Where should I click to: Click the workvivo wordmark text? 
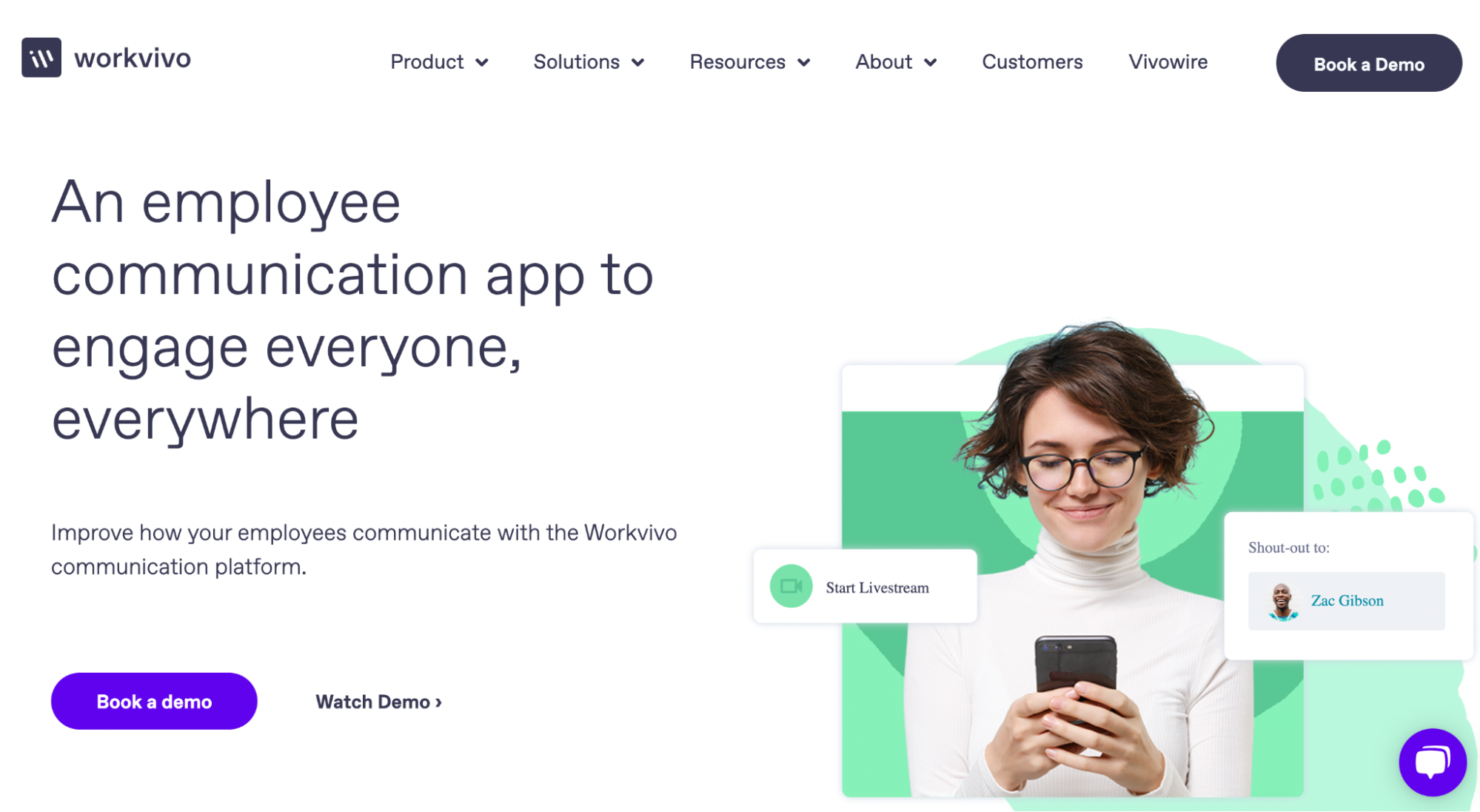[133, 58]
